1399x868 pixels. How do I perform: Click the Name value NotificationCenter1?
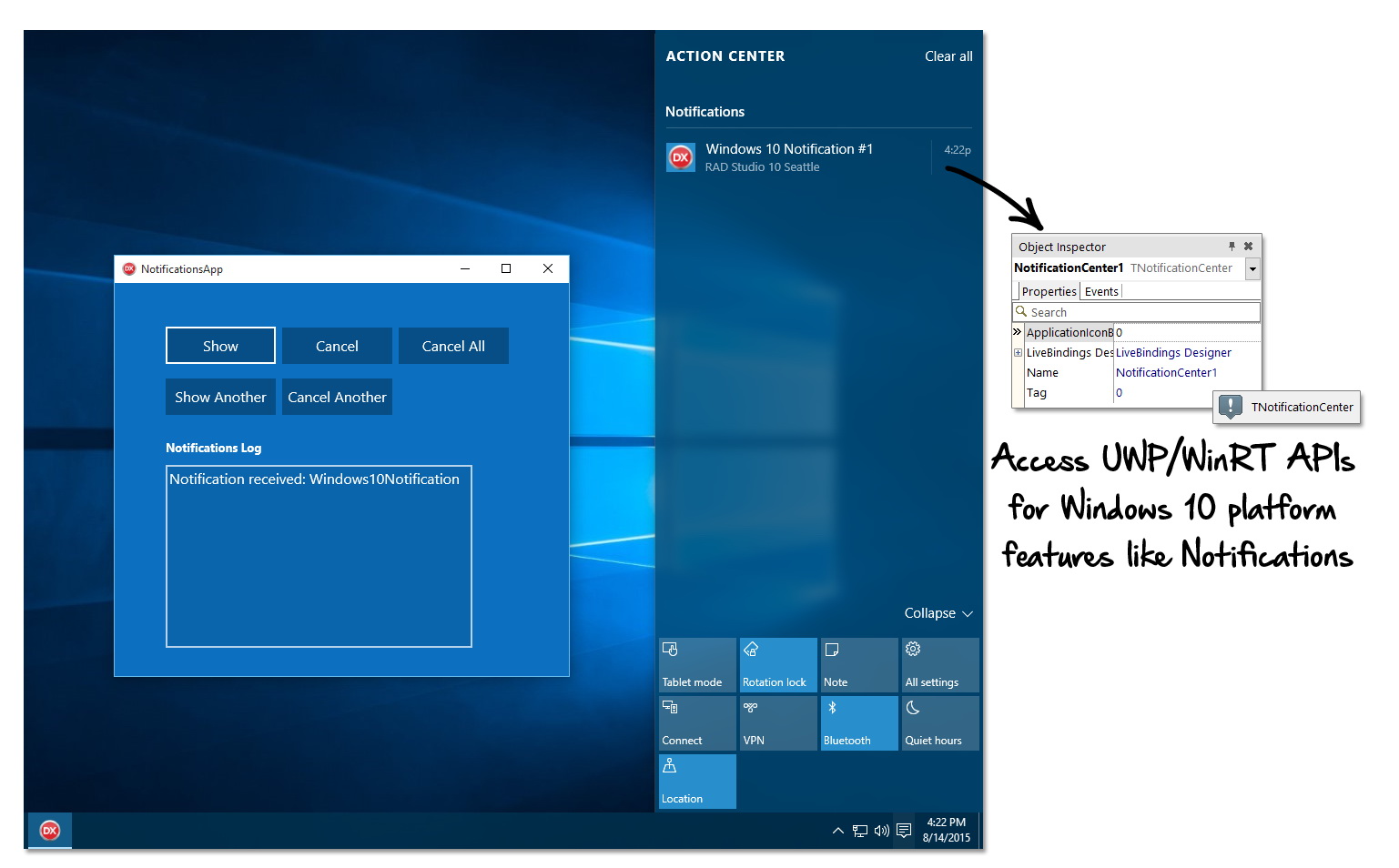click(x=1166, y=373)
